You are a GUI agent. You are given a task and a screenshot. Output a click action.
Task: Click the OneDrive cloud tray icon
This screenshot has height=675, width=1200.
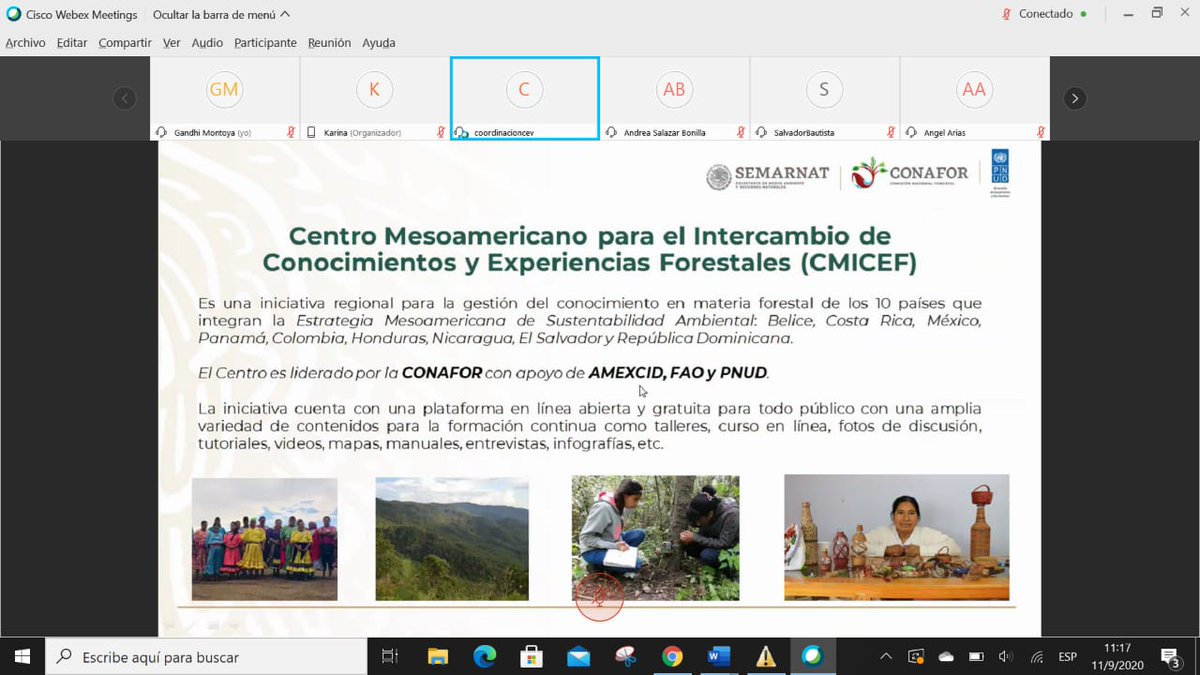pyautogui.click(x=946, y=657)
